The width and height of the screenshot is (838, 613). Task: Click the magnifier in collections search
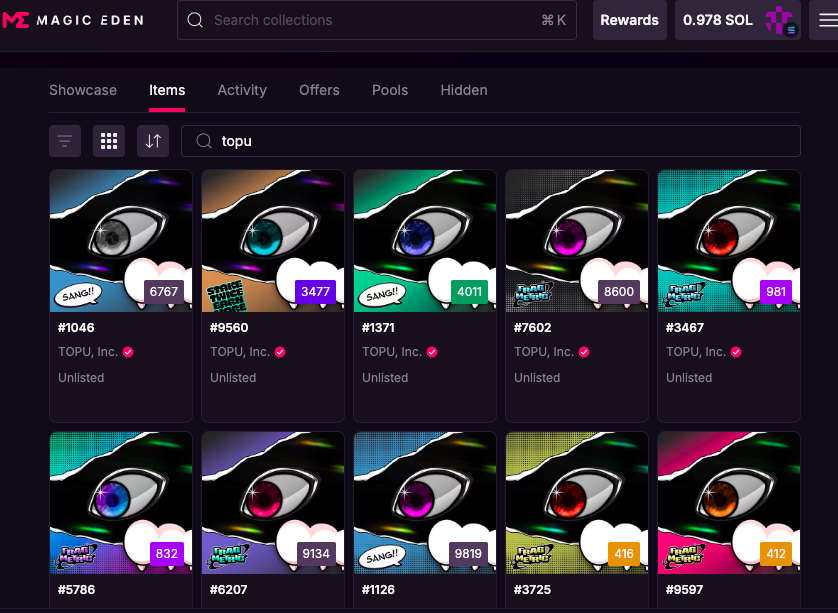point(195,20)
